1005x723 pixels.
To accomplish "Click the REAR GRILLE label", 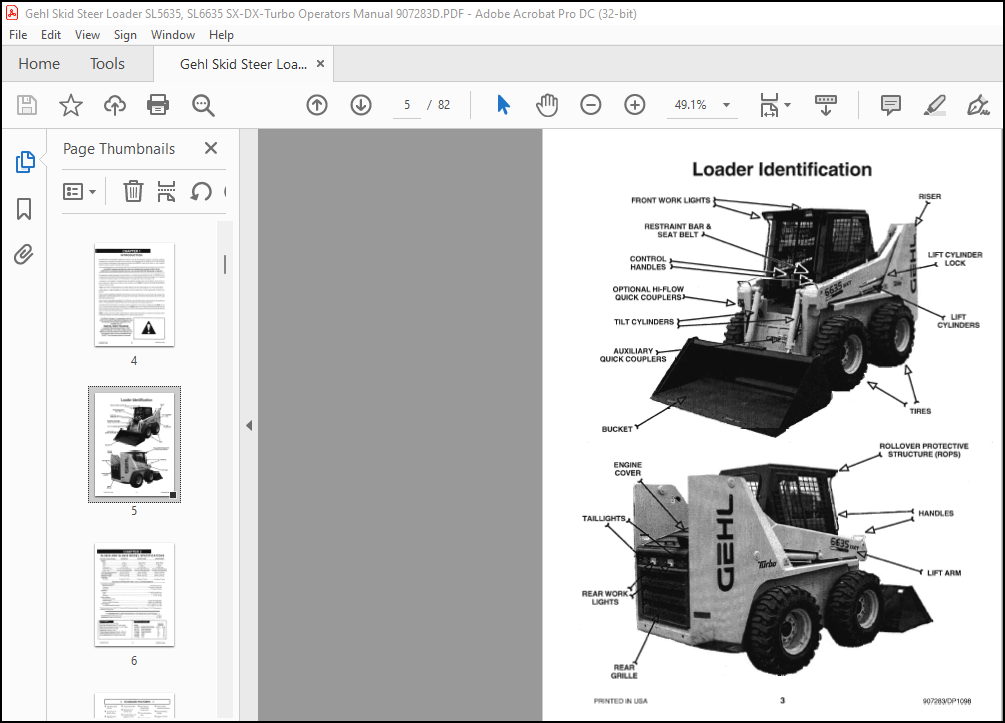I will pos(624,671).
